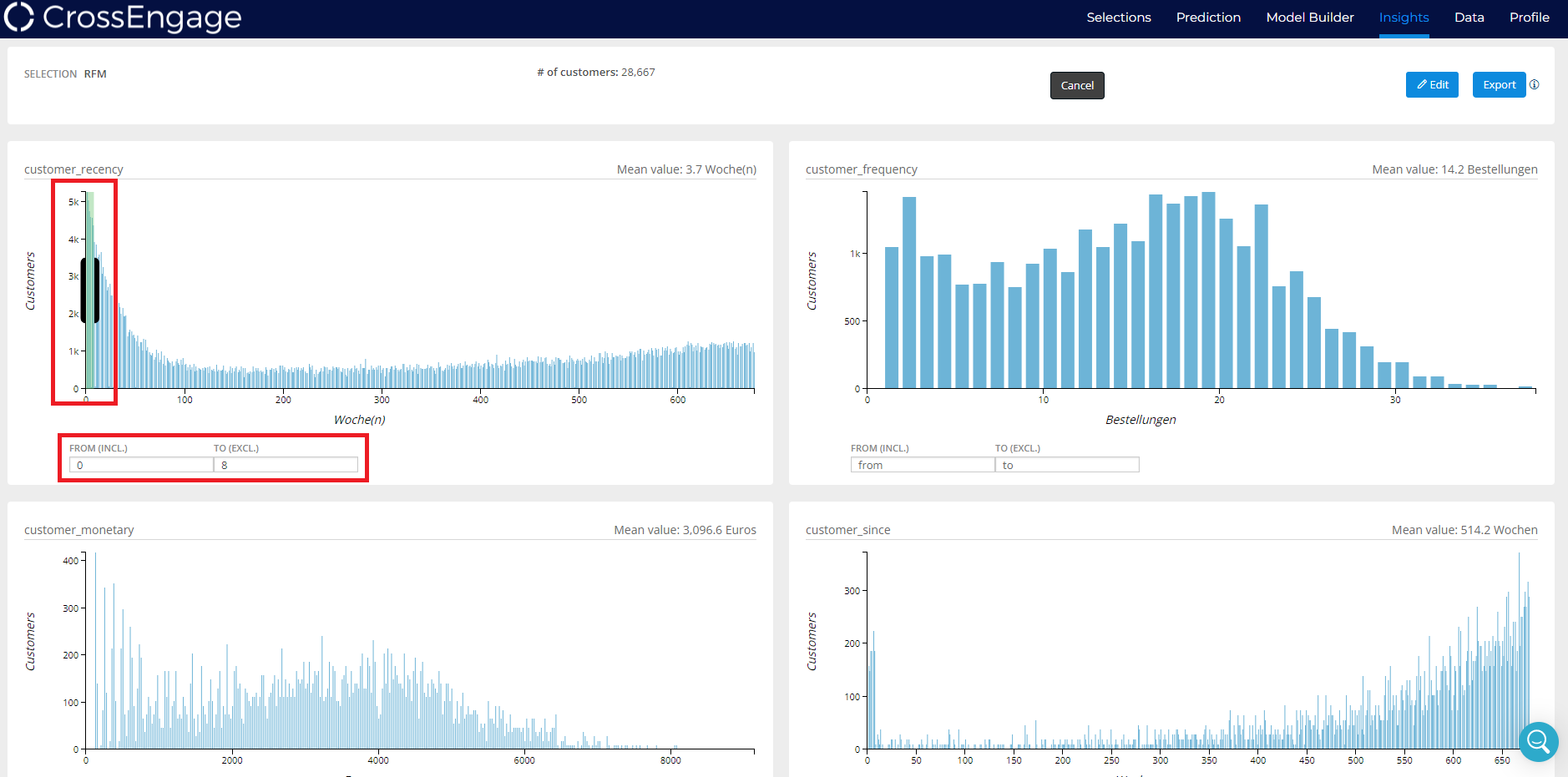Screen dimensions: 1568x777
Task: Click the Edit pencil button
Action: pyautogui.click(x=1432, y=84)
